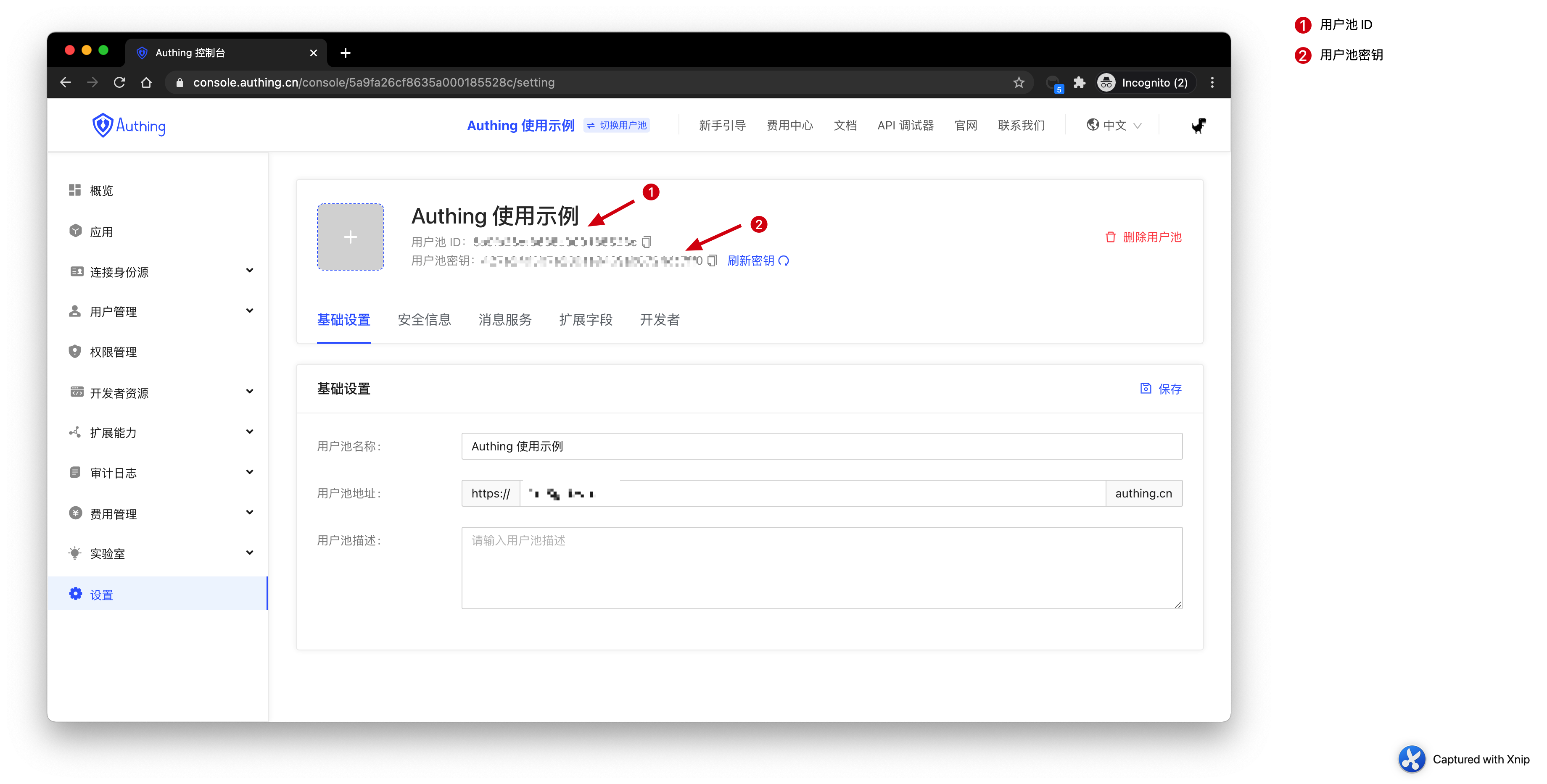Go back with browser back arrow

[66, 82]
